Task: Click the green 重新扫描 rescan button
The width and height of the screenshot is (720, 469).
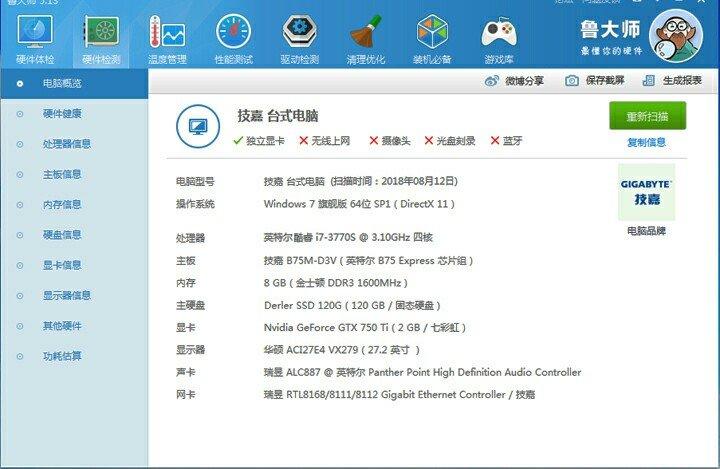Action: pyautogui.click(x=647, y=116)
